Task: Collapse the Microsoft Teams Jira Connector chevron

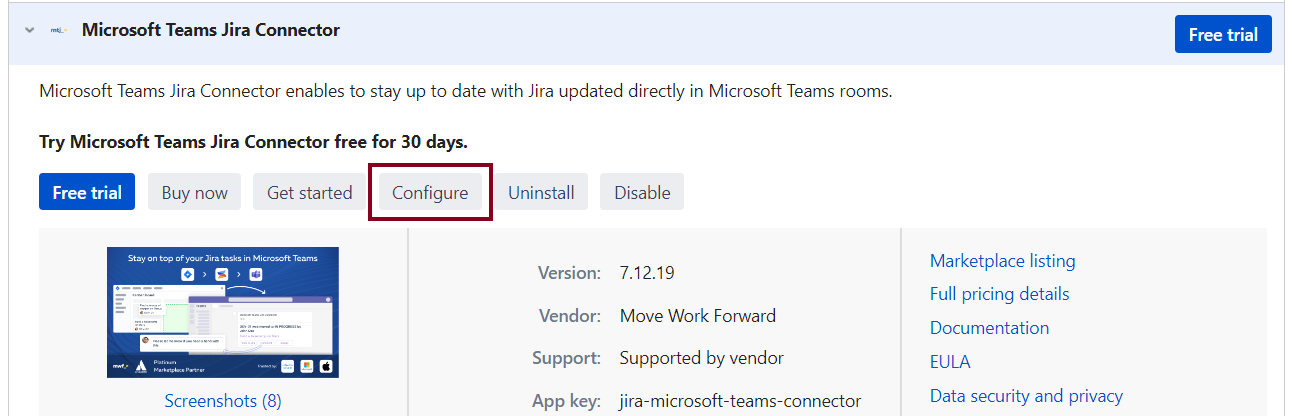Action: pos(30,31)
